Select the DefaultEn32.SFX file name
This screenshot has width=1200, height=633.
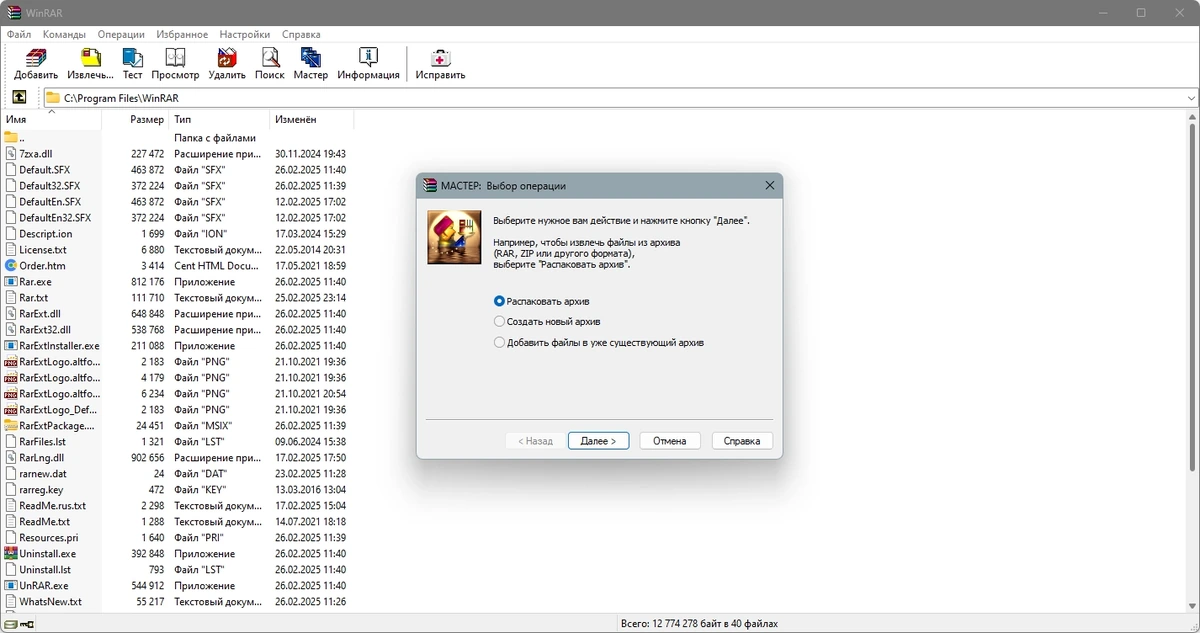point(55,218)
